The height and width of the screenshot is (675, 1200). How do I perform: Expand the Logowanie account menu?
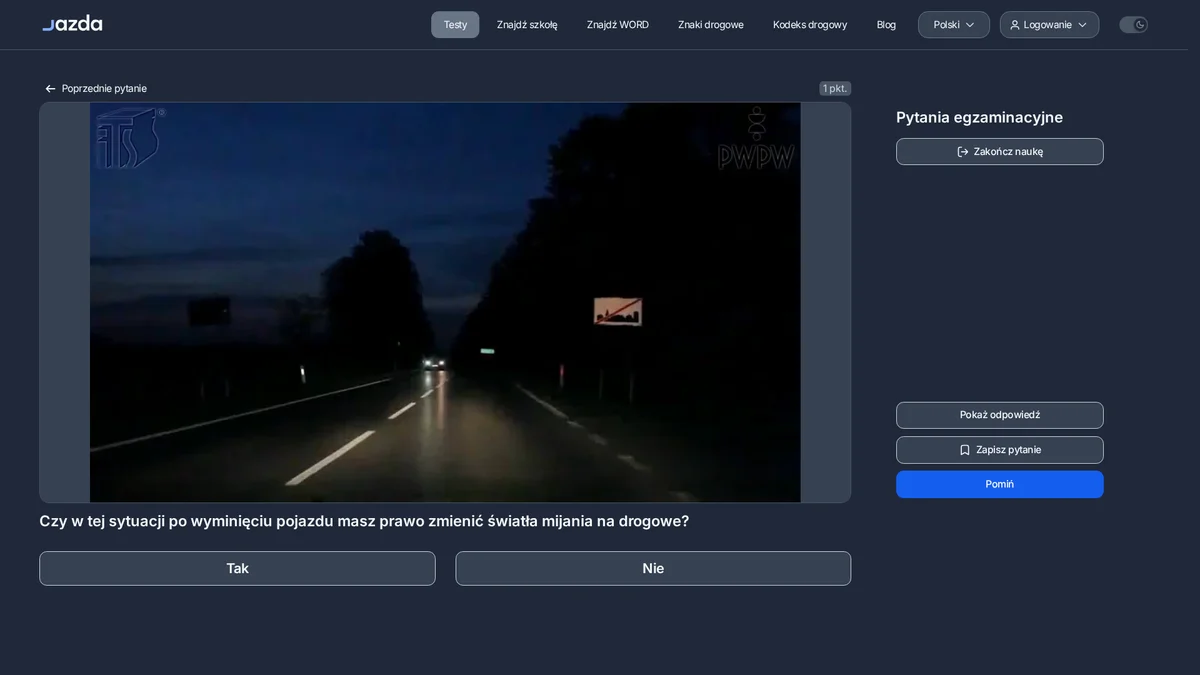[x=1049, y=25]
